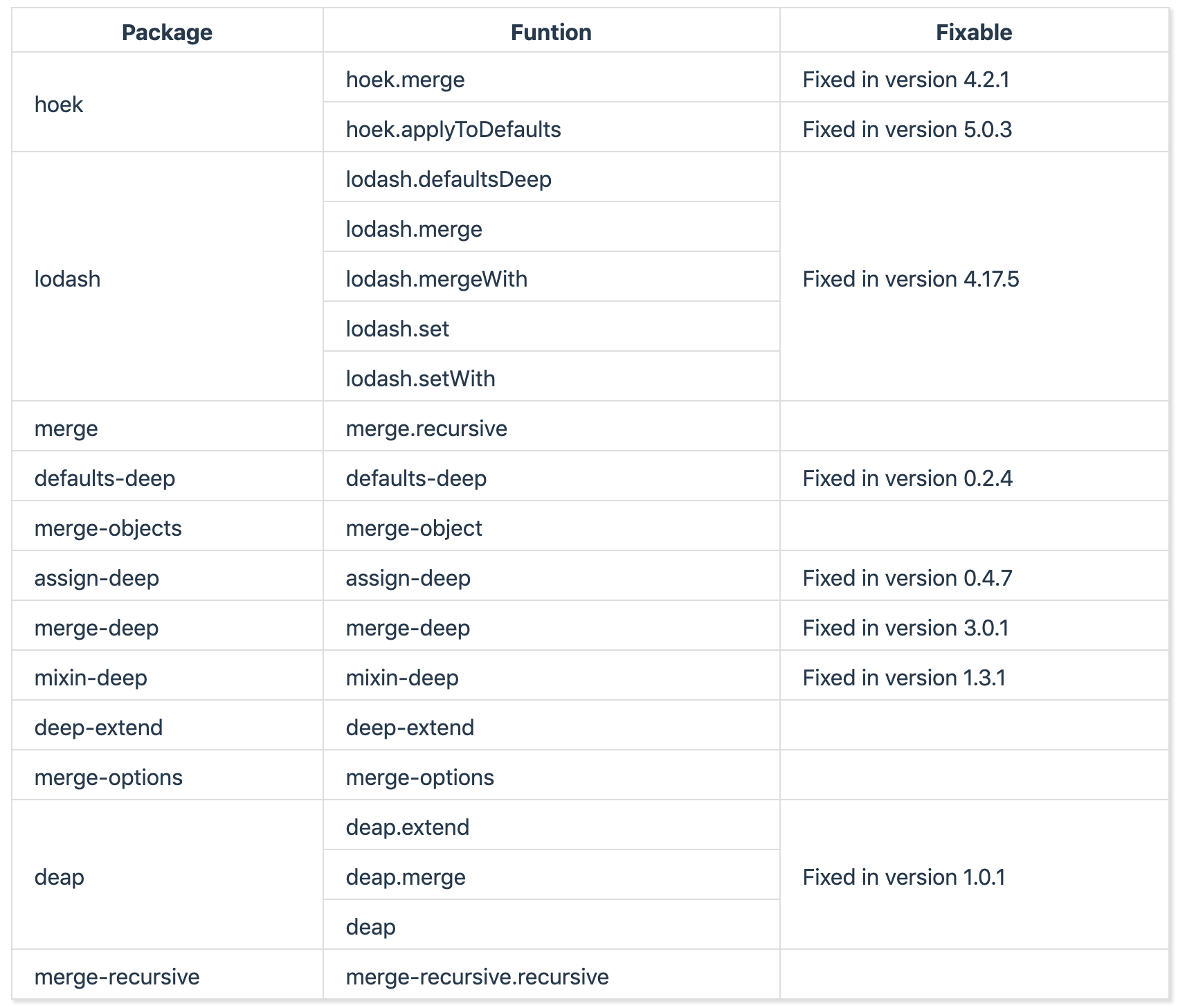
Task: Select the lodash package cell
Action: (68, 279)
